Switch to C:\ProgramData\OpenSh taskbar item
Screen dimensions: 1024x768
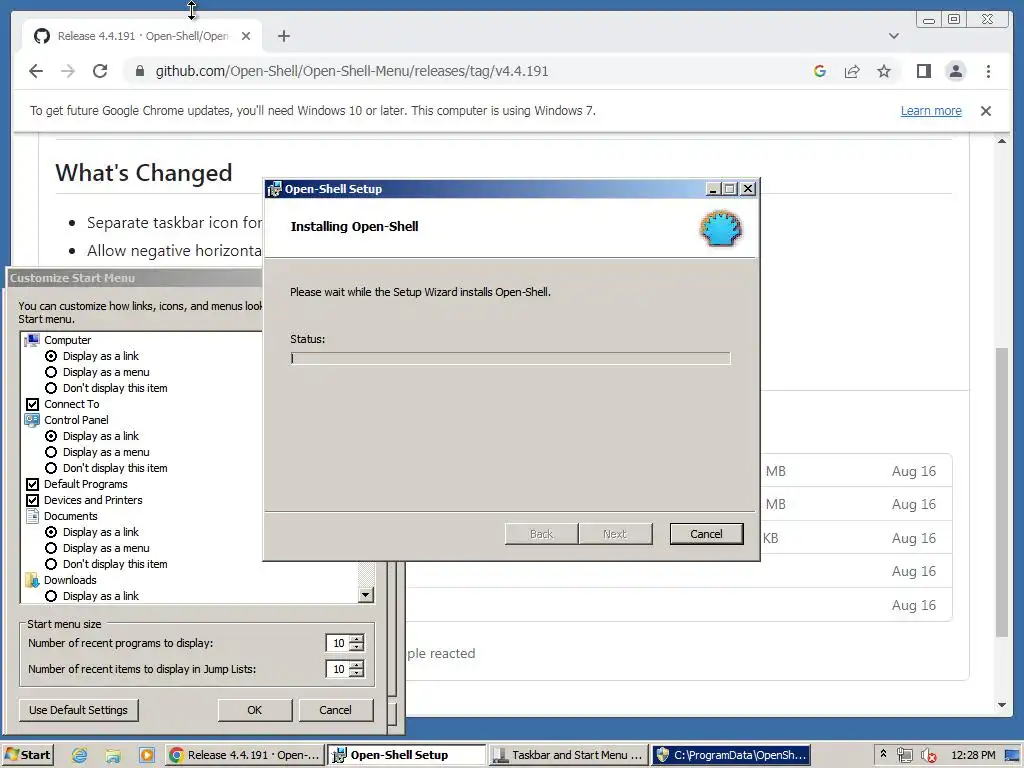[731, 755]
